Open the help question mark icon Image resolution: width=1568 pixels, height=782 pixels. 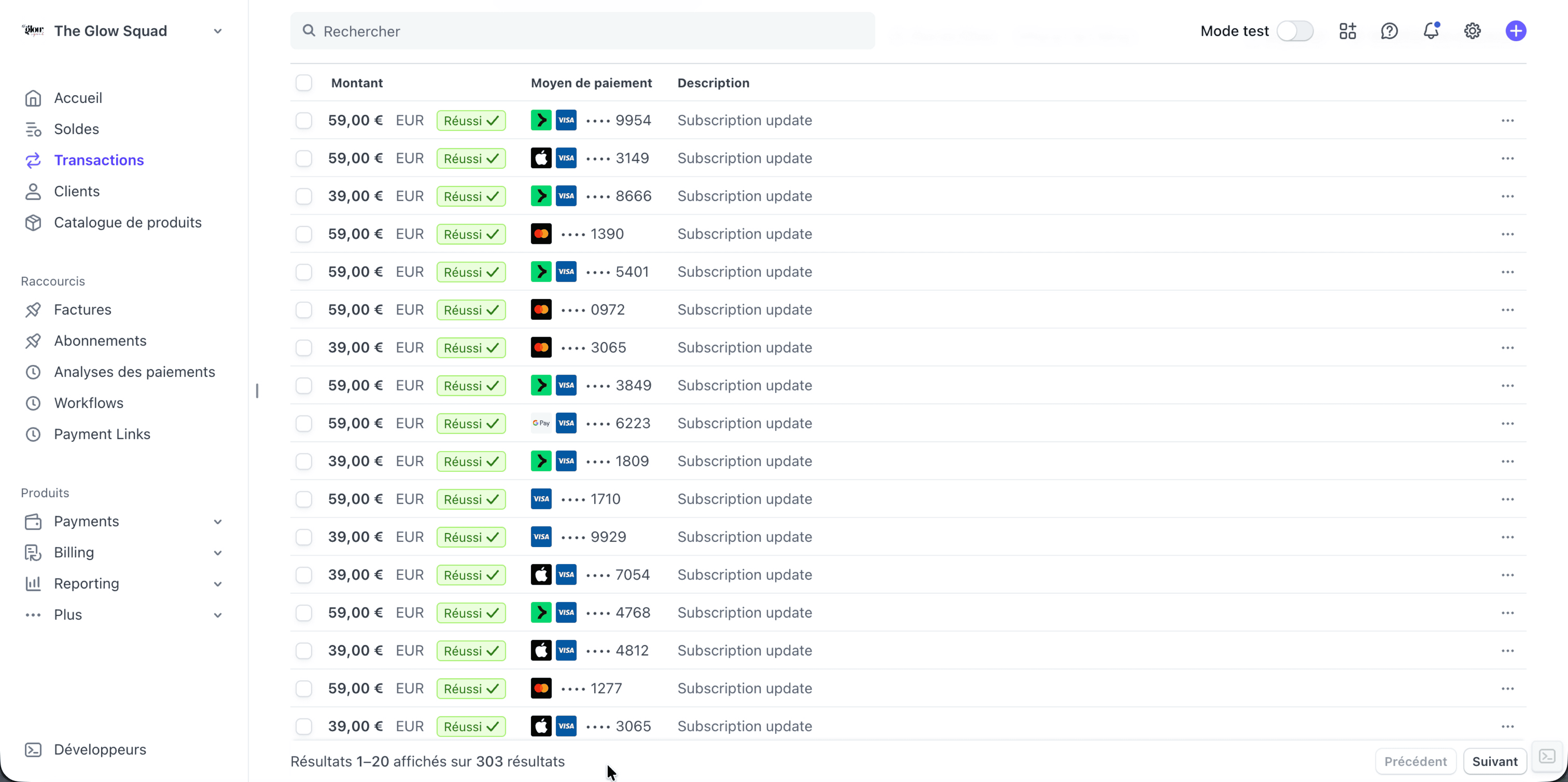pyautogui.click(x=1389, y=31)
